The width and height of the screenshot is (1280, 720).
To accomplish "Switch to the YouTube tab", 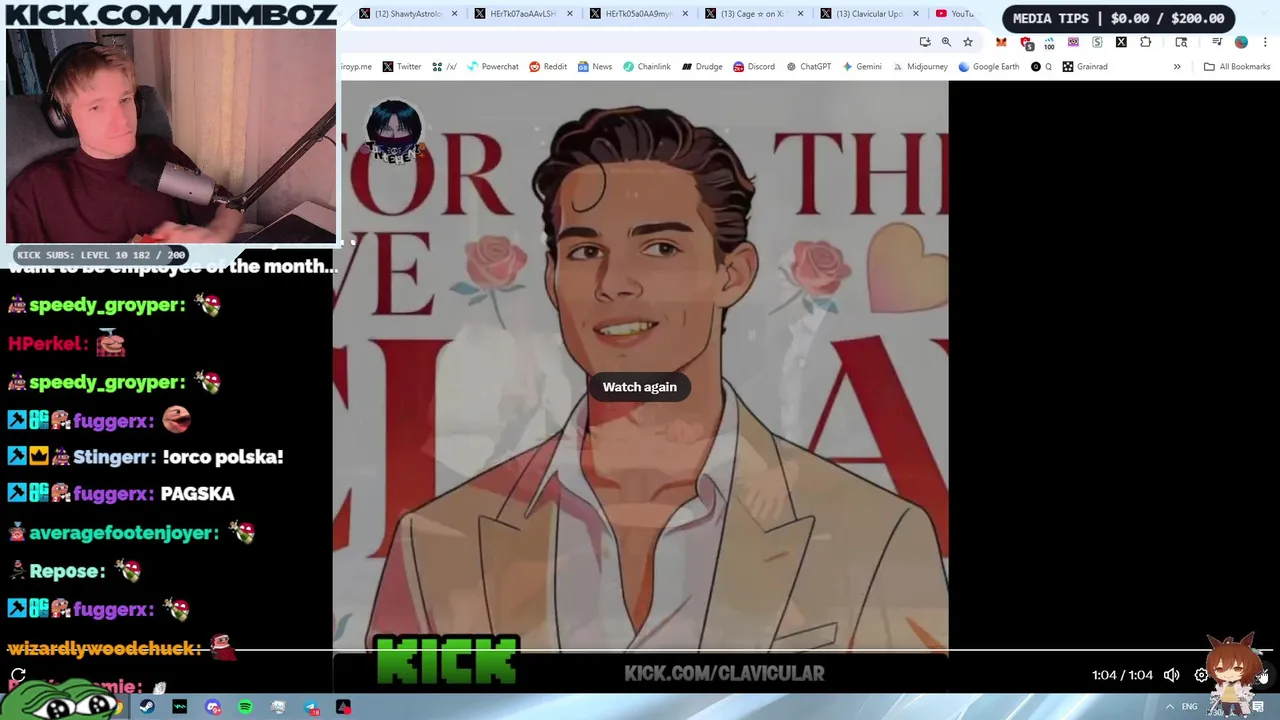I will 955,14.
